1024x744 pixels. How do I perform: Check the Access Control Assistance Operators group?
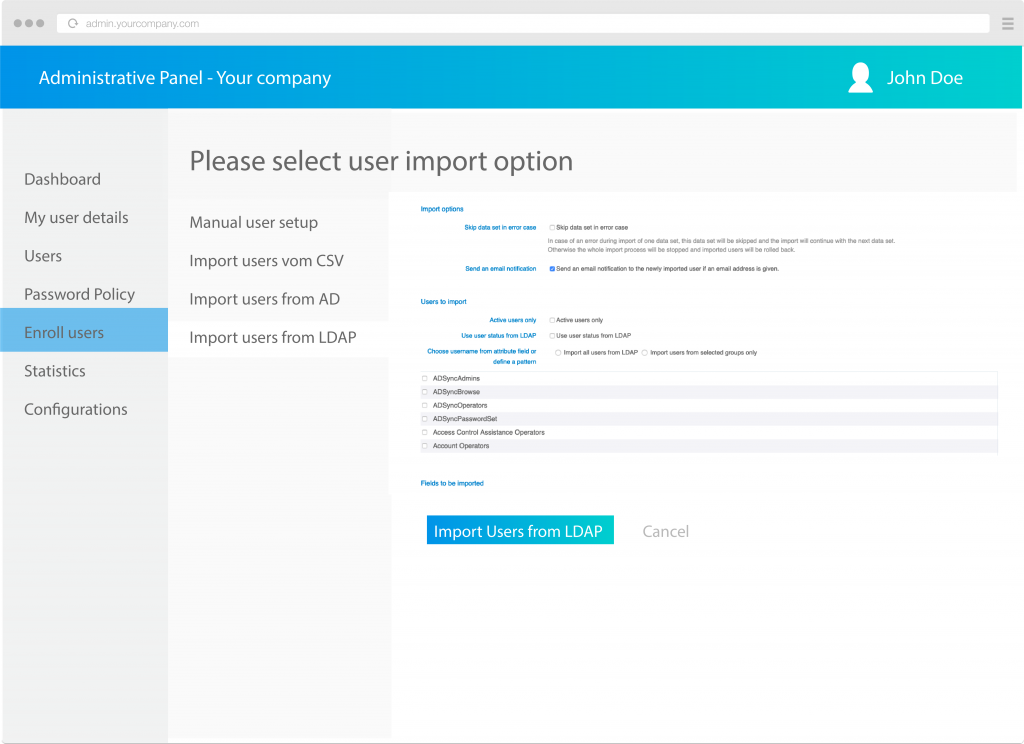click(426, 432)
